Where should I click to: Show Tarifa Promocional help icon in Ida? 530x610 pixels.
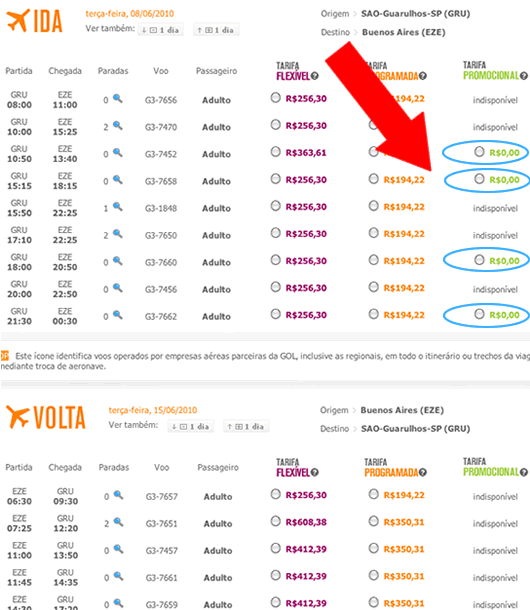pyautogui.click(x=524, y=75)
